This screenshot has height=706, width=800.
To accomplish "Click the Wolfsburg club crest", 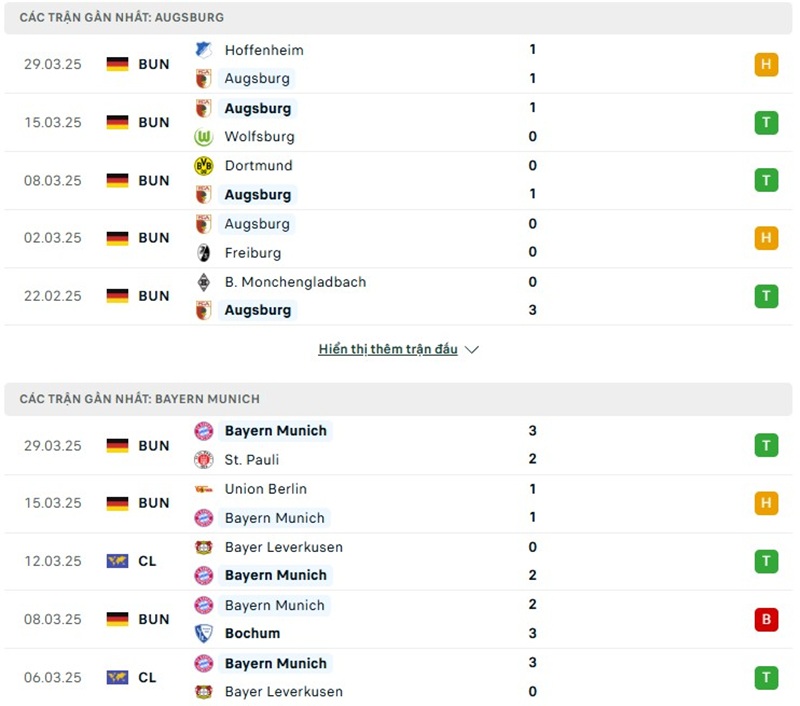I will [204, 137].
